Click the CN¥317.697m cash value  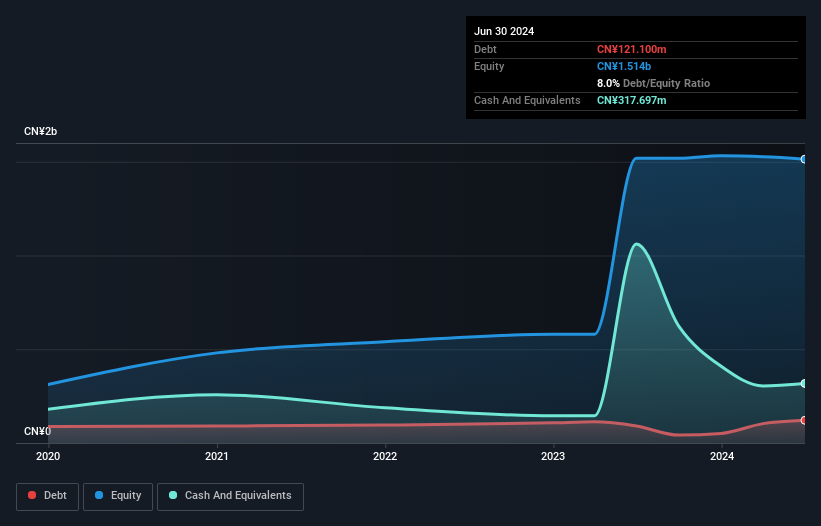631,100
